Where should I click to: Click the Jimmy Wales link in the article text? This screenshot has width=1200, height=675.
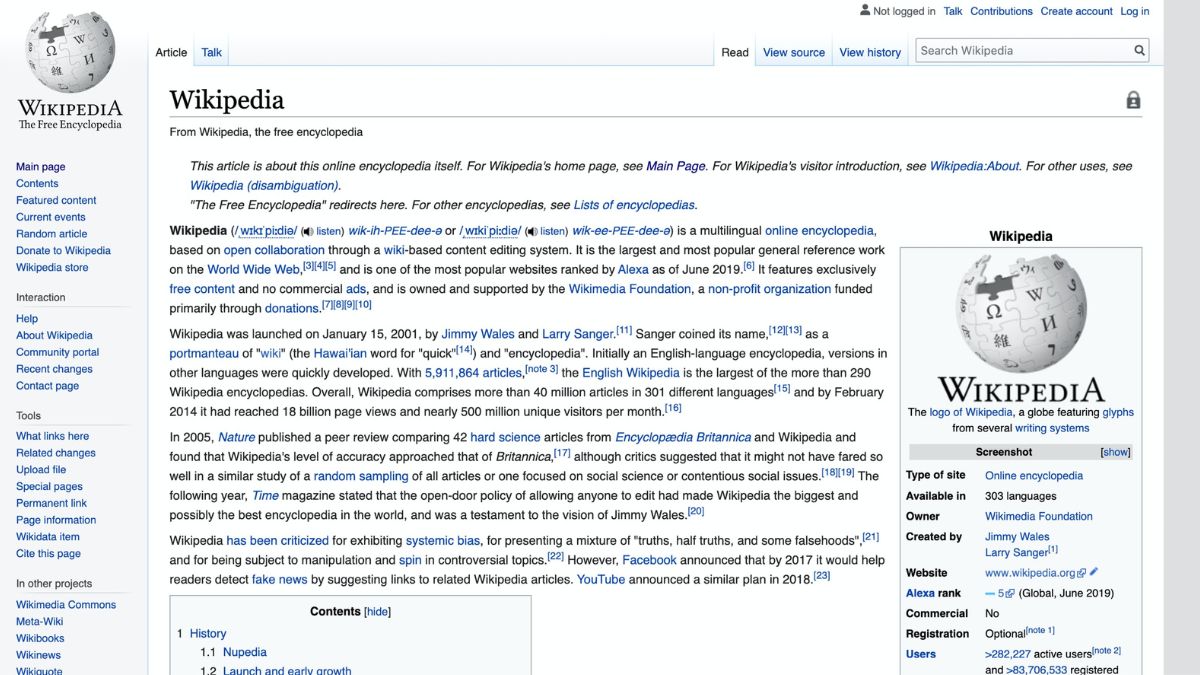(x=478, y=334)
